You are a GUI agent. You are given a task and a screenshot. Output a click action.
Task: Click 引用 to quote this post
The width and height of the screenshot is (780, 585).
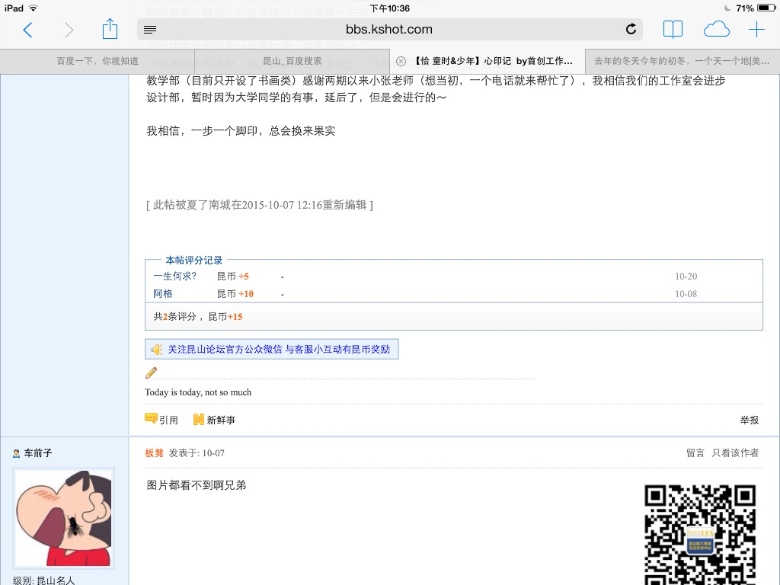tap(162, 420)
